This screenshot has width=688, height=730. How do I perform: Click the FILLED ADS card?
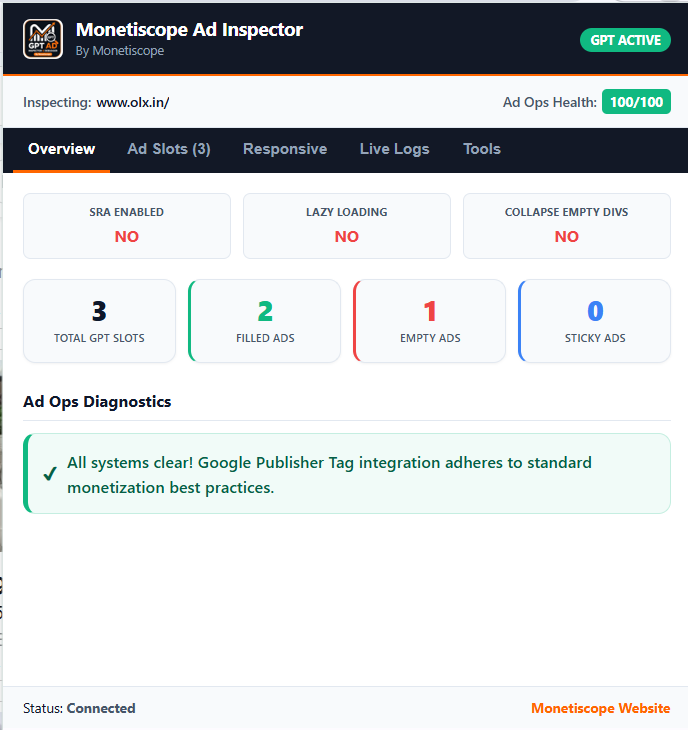pos(264,321)
